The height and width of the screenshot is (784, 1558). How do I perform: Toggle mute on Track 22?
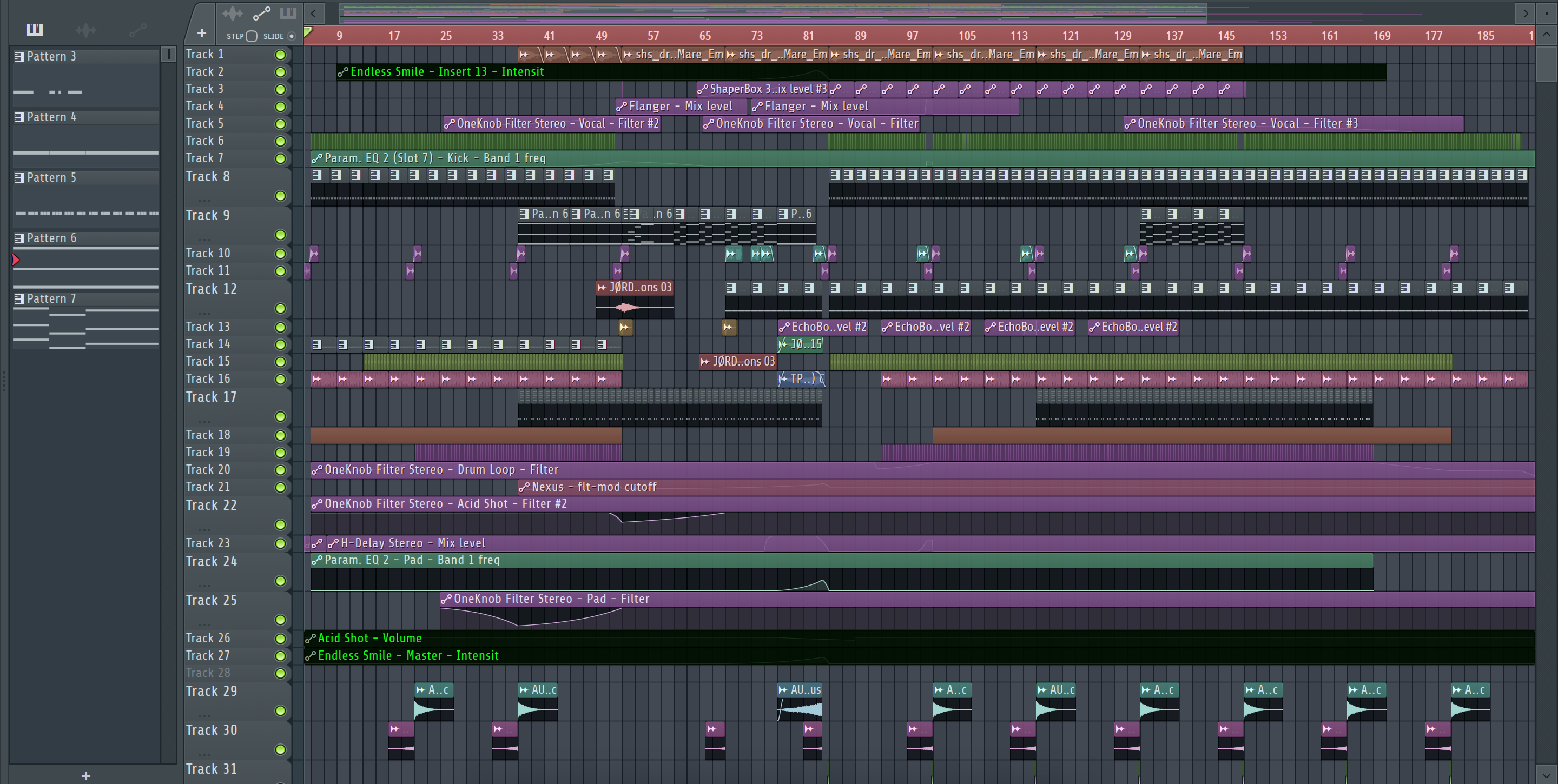click(x=280, y=524)
